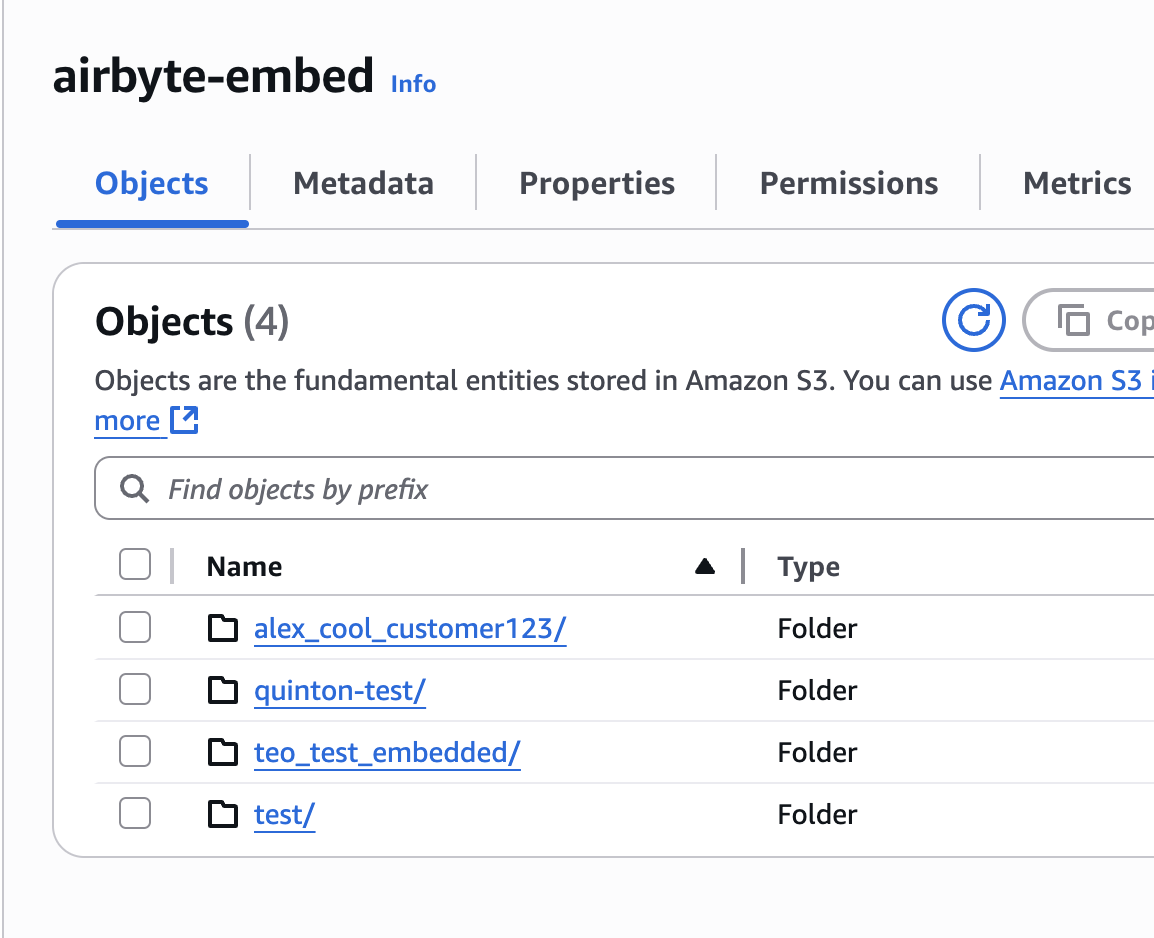
Task: Open the Permissions tab
Action: click(x=848, y=183)
